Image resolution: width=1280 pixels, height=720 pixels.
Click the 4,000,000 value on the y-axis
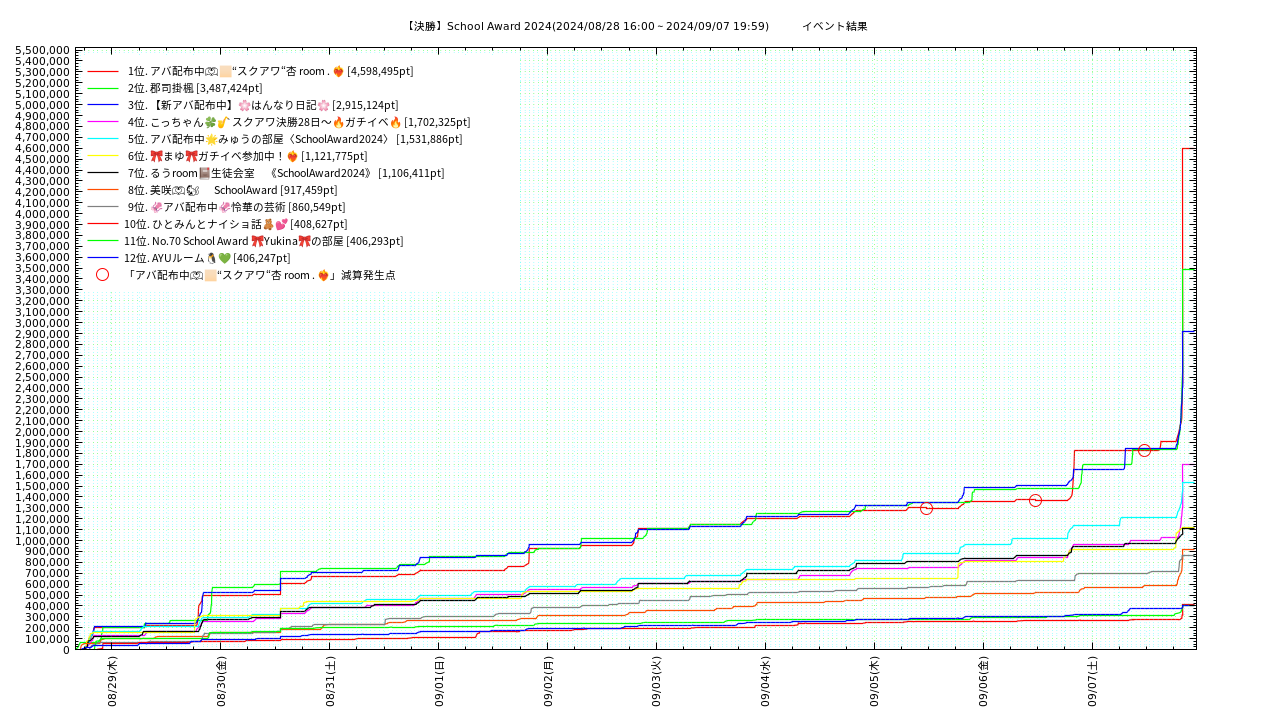click(x=44, y=214)
